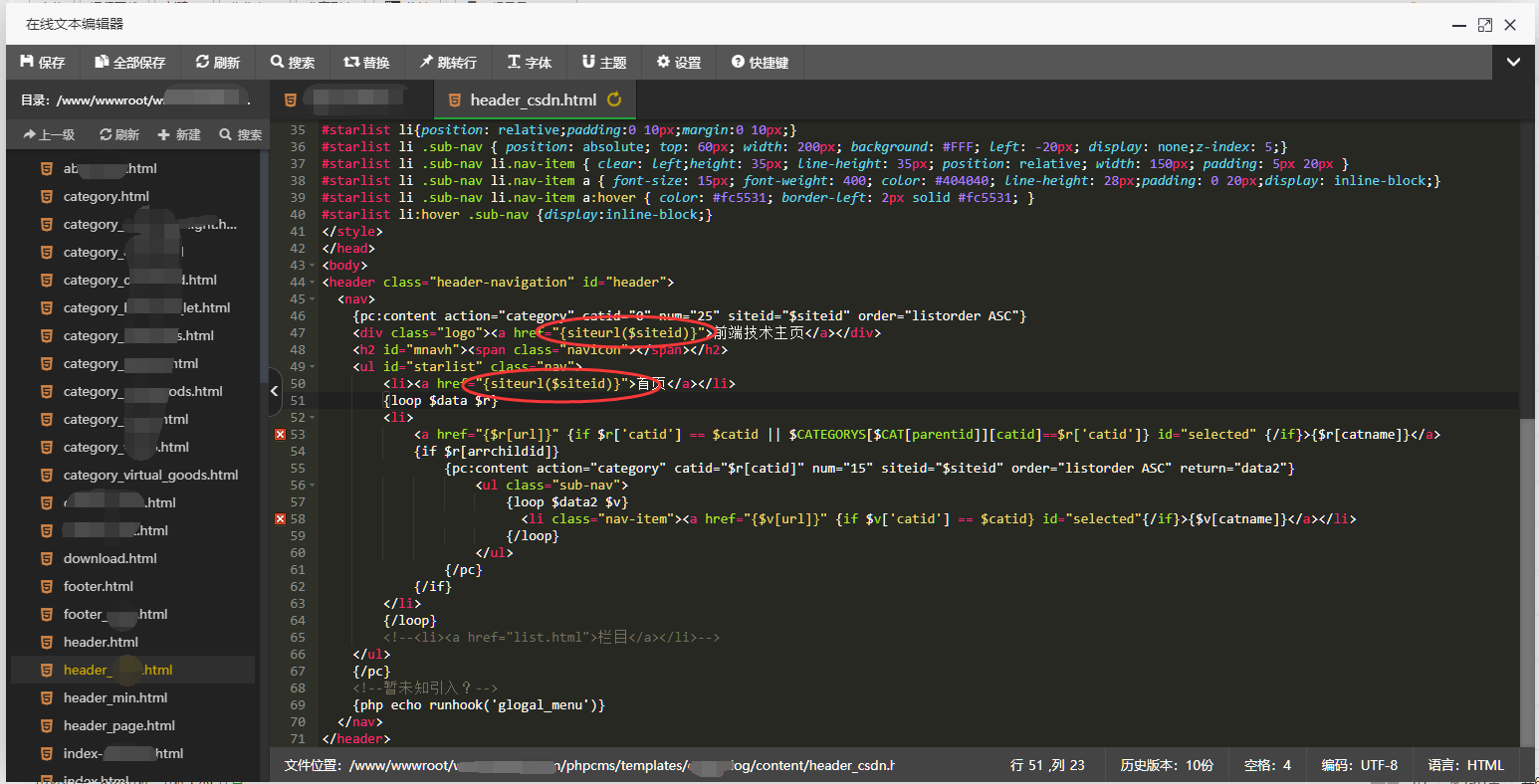Open the 搜索 tool in top toolbar
The height and width of the screenshot is (784, 1539).
pyautogui.click(x=293, y=62)
